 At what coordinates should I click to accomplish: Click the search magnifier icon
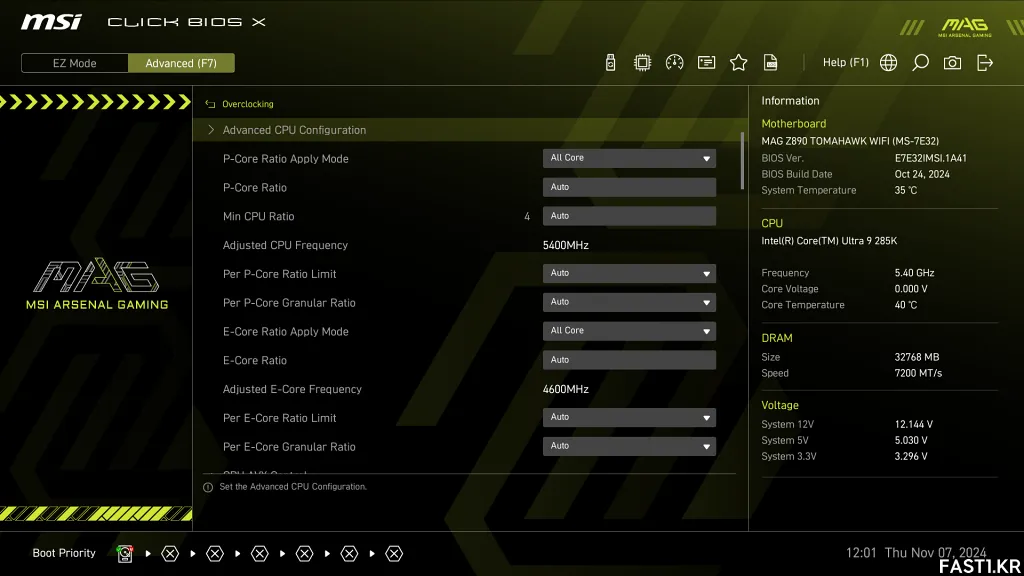coord(920,63)
